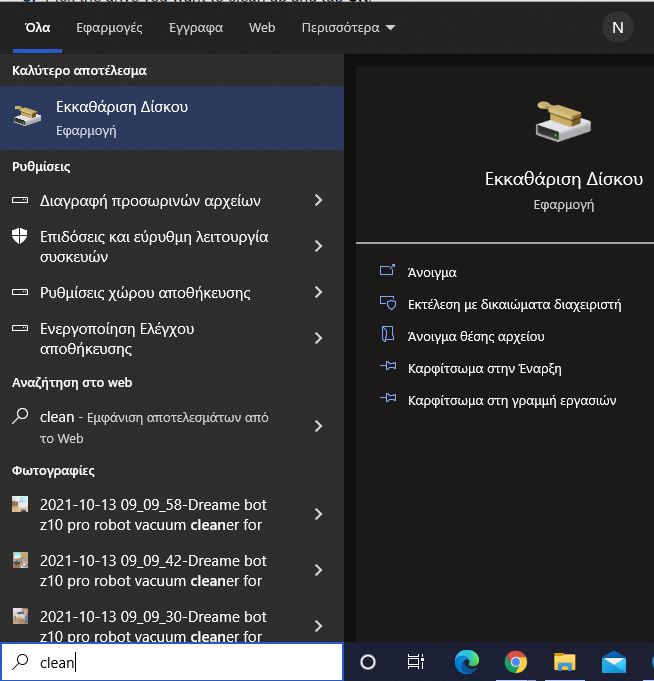Expand arrow for Ενεργοποίηση Ελέγχου αποθήκευσης
This screenshot has height=681, width=654.
[x=318, y=338]
